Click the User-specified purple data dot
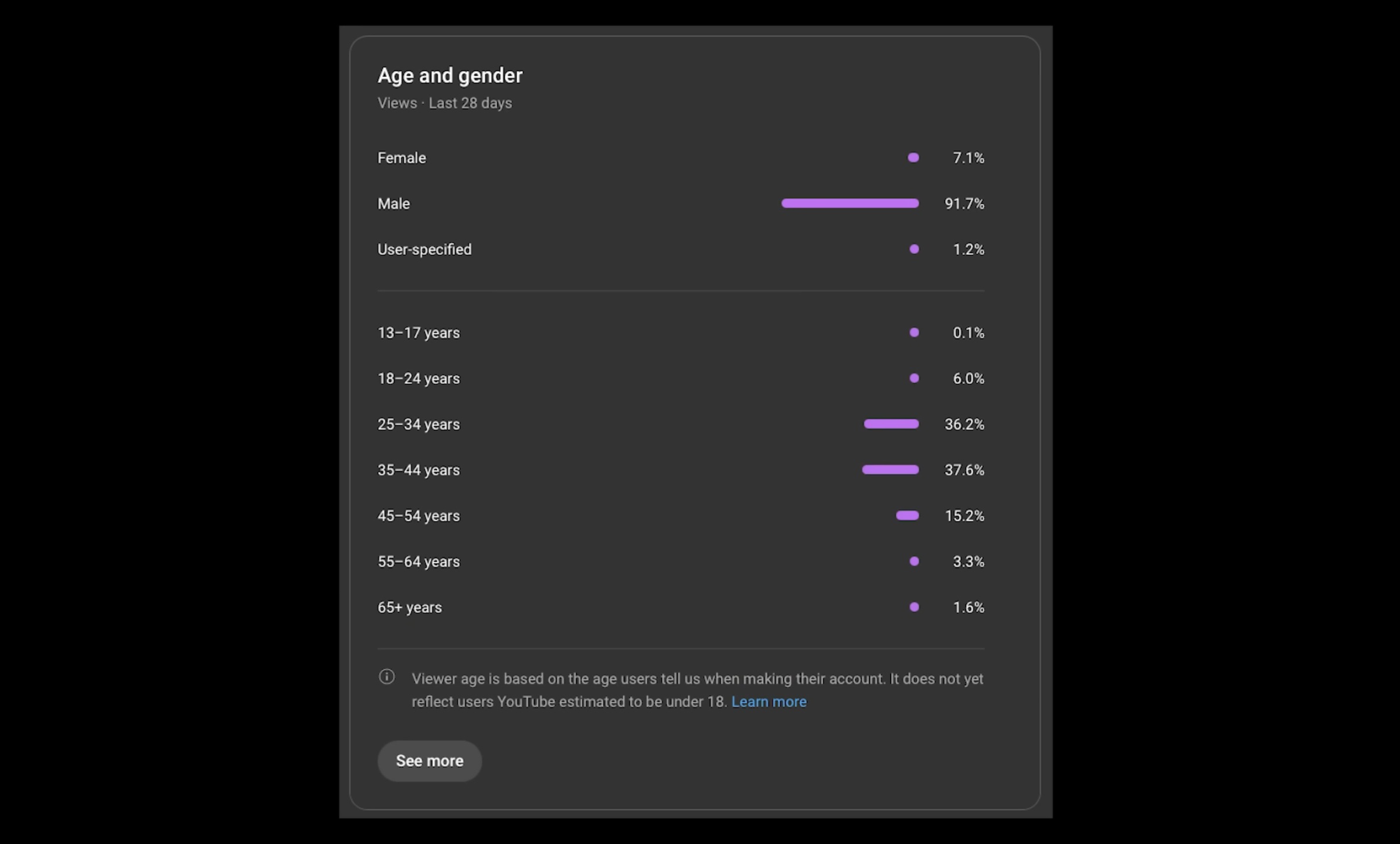The width and height of the screenshot is (1400, 844). tap(914, 249)
